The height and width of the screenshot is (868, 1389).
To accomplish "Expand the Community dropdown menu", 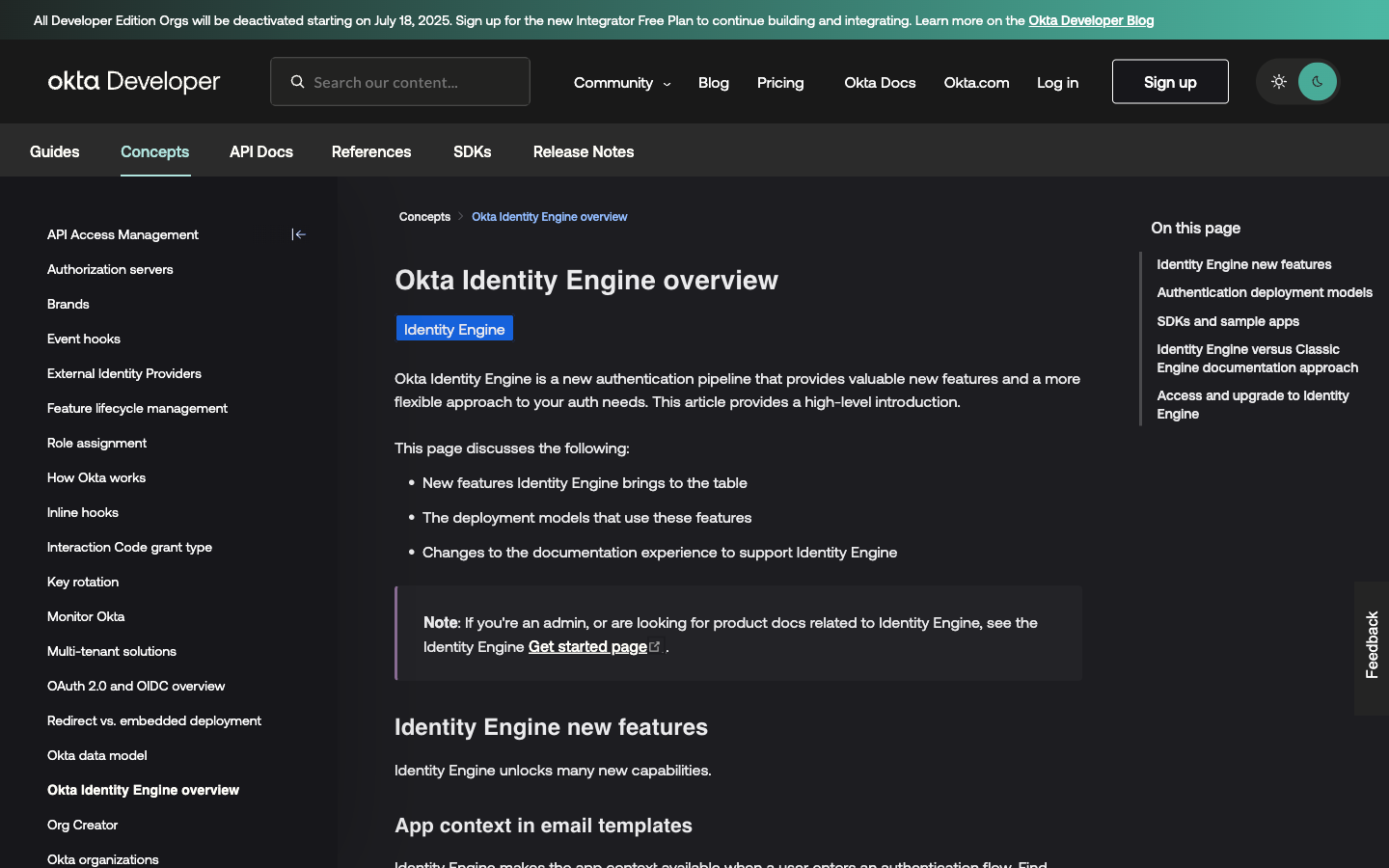I will 622,83.
